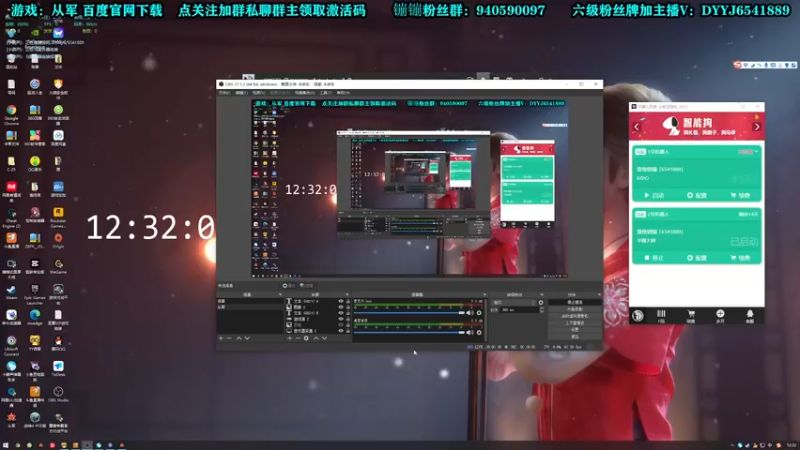Open WeGame desktop icon
Image resolution: width=800 pixels, height=450 pixels.
click(58, 266)
